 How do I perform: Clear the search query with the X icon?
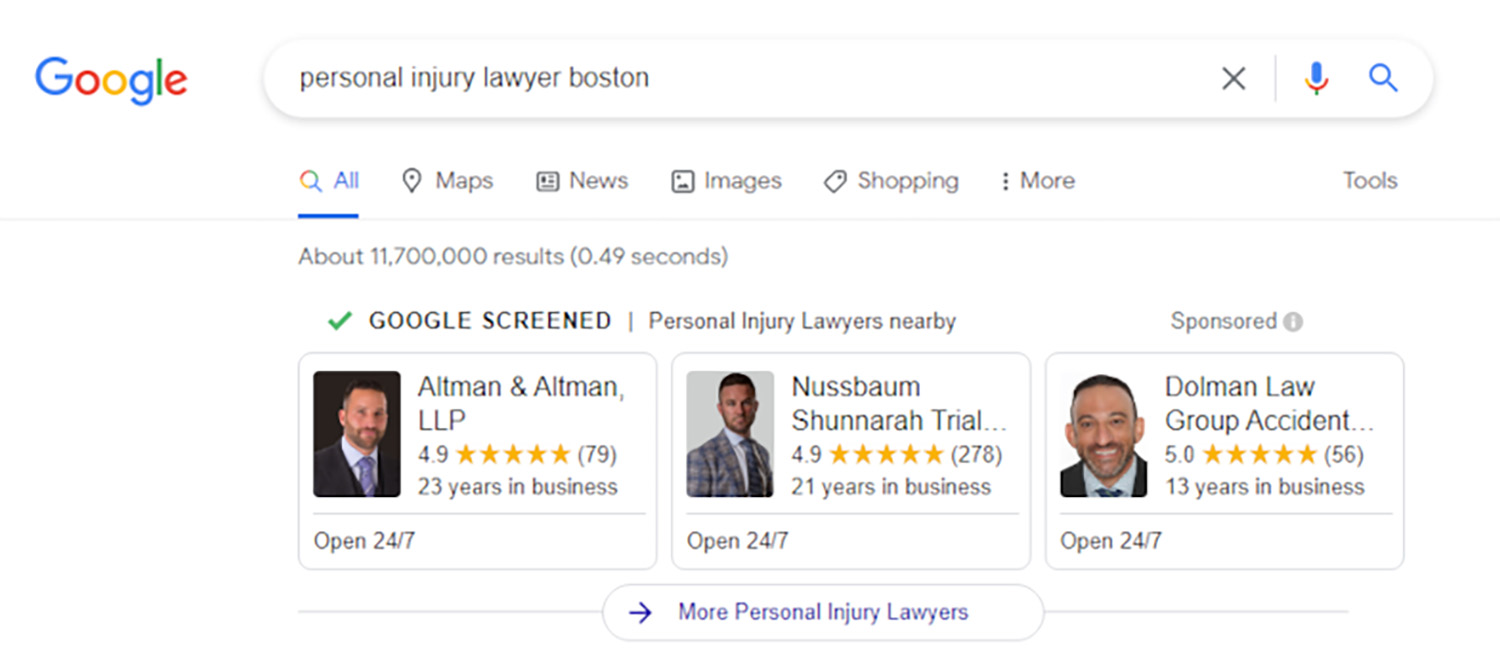[1233, 77]
